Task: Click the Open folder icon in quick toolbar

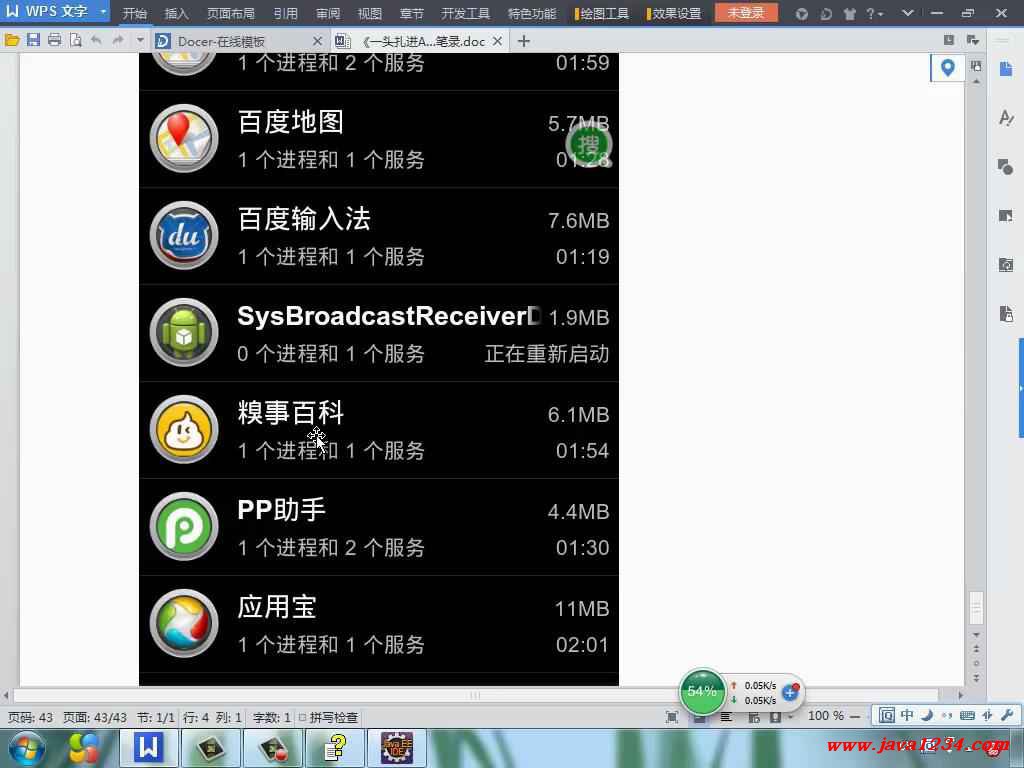Action: click(x=12, y=40)
